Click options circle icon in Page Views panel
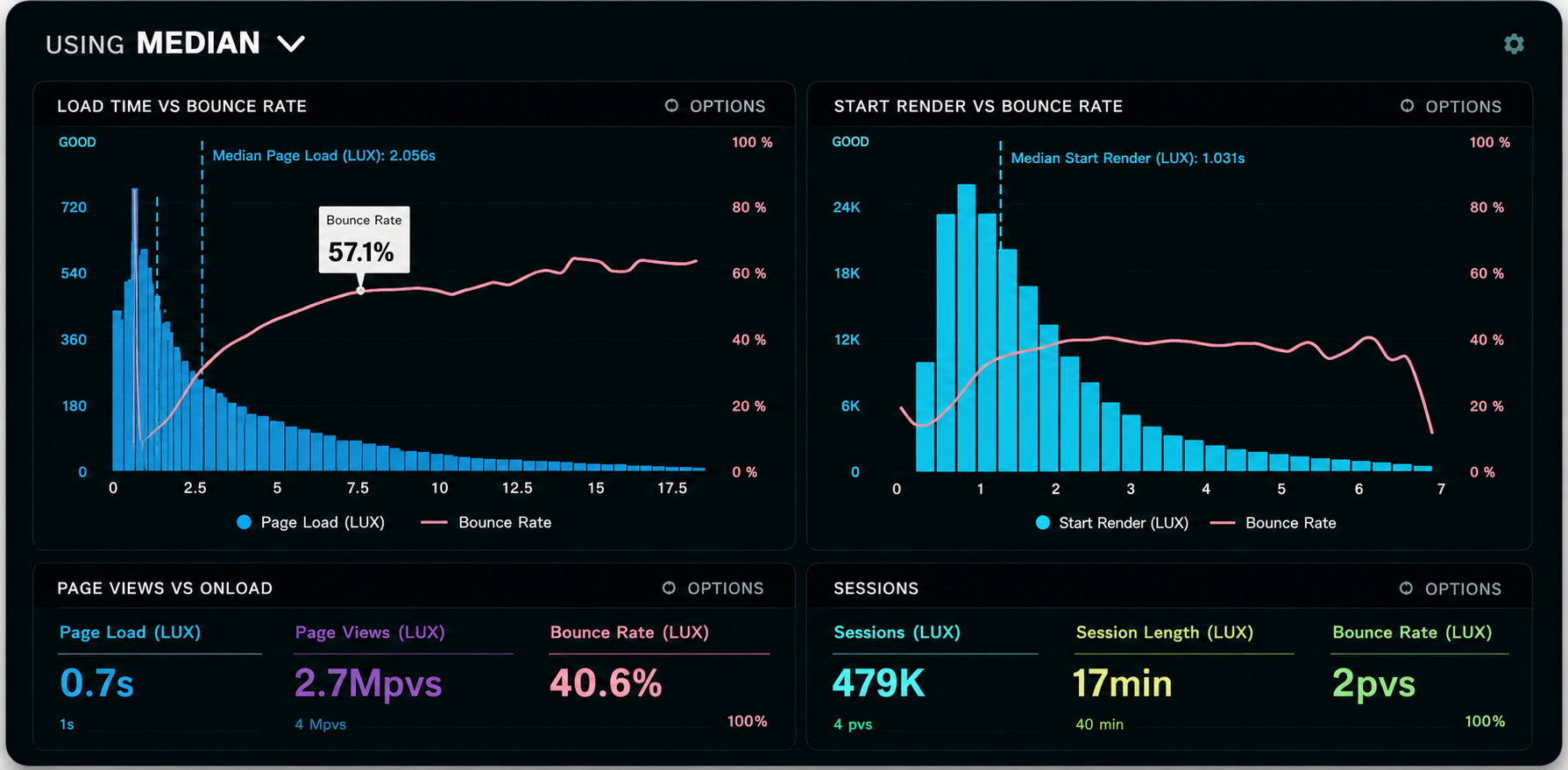The height and width of the screenshot is (770, 1568). tap(669, 588)
